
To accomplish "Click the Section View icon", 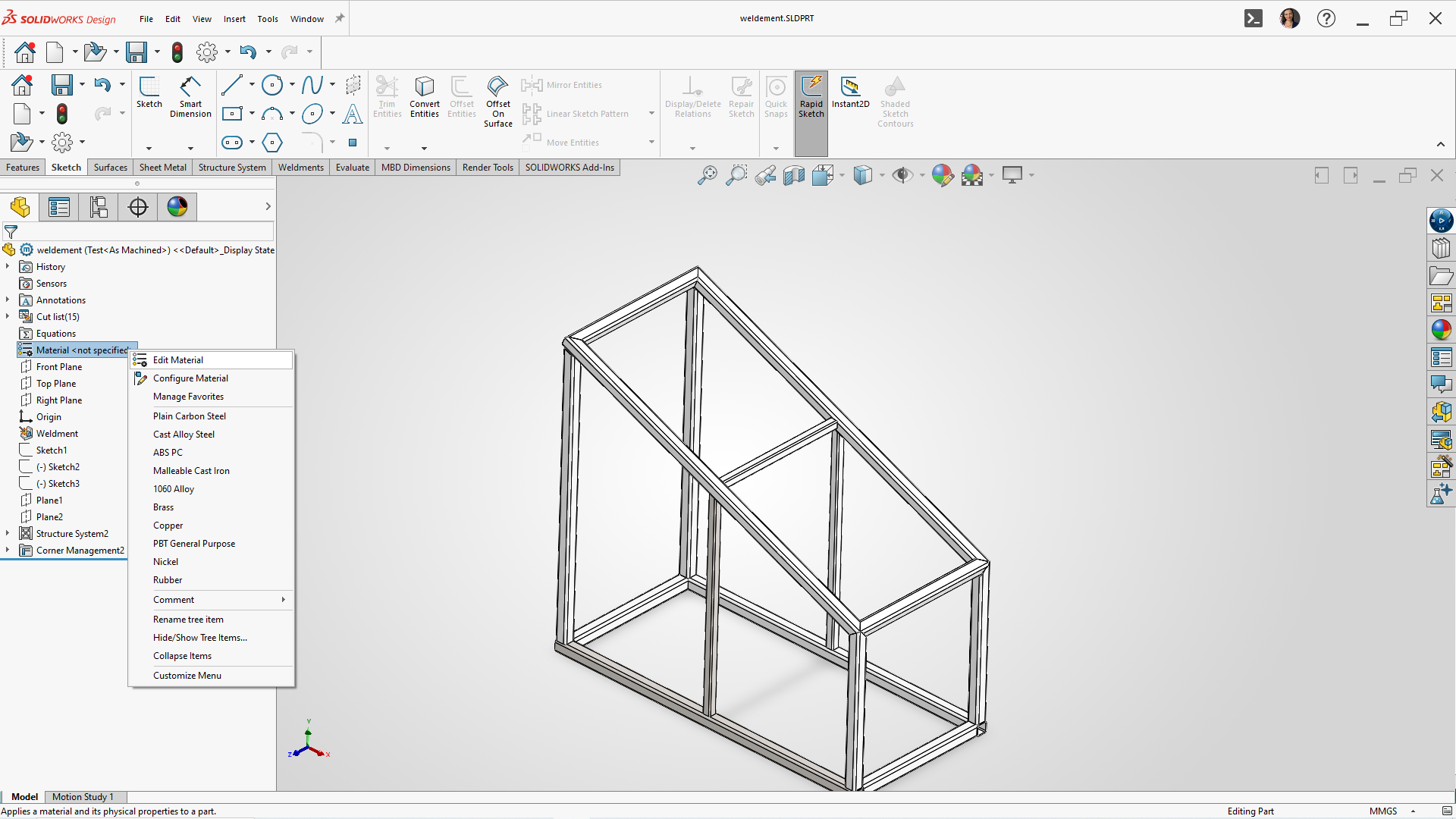I will coord(794,175).
